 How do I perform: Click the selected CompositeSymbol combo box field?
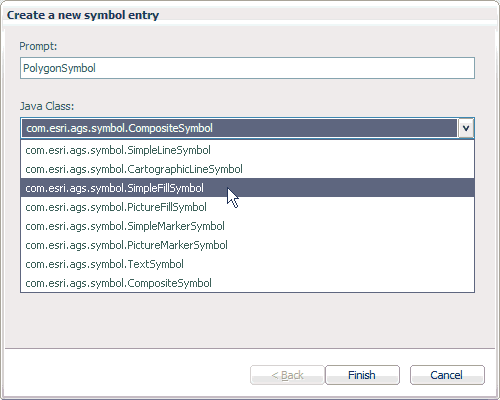click(239, 128)
